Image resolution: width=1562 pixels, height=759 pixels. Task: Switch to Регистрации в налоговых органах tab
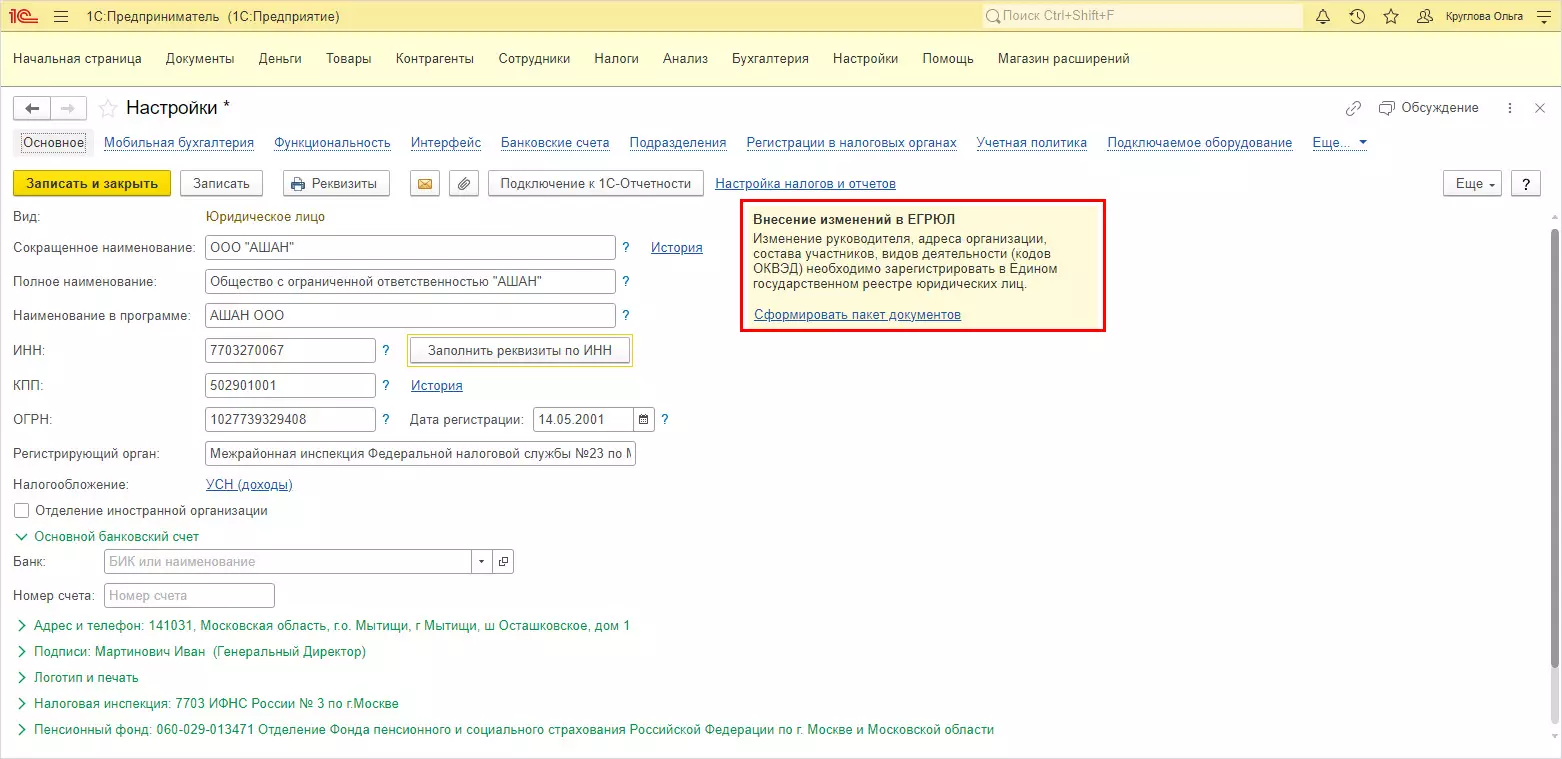tap(852, 143)
